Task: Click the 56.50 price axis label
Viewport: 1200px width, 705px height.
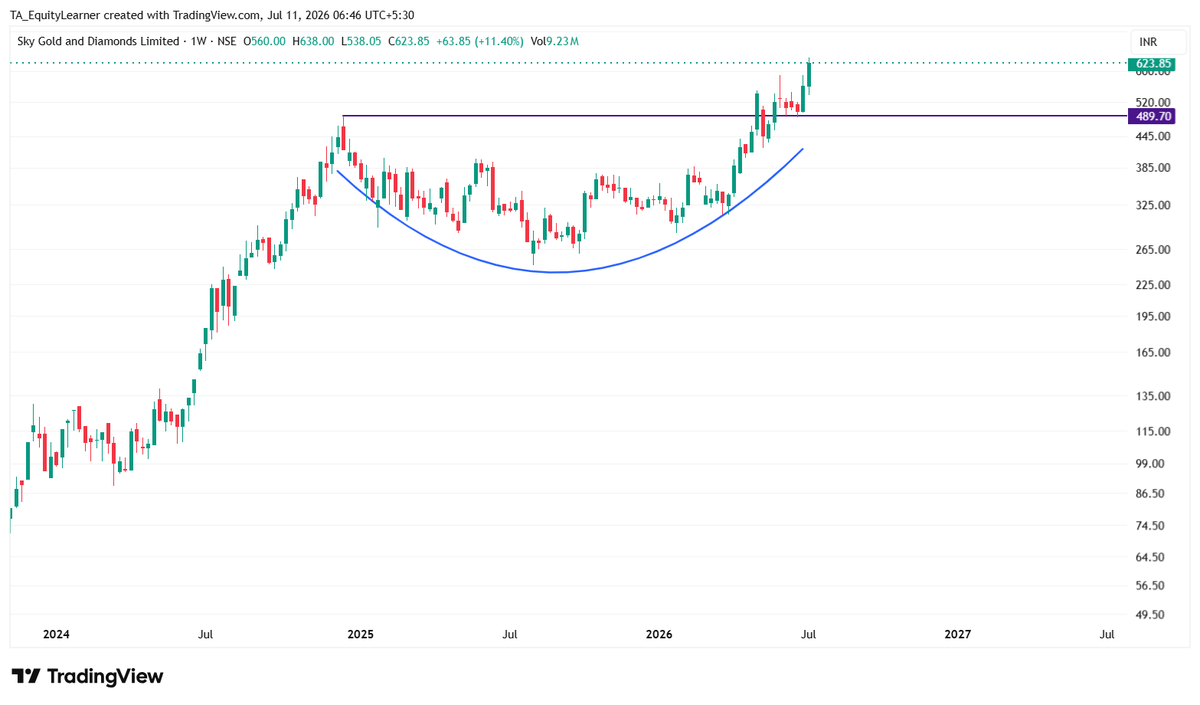Action: coord(1151,586)
